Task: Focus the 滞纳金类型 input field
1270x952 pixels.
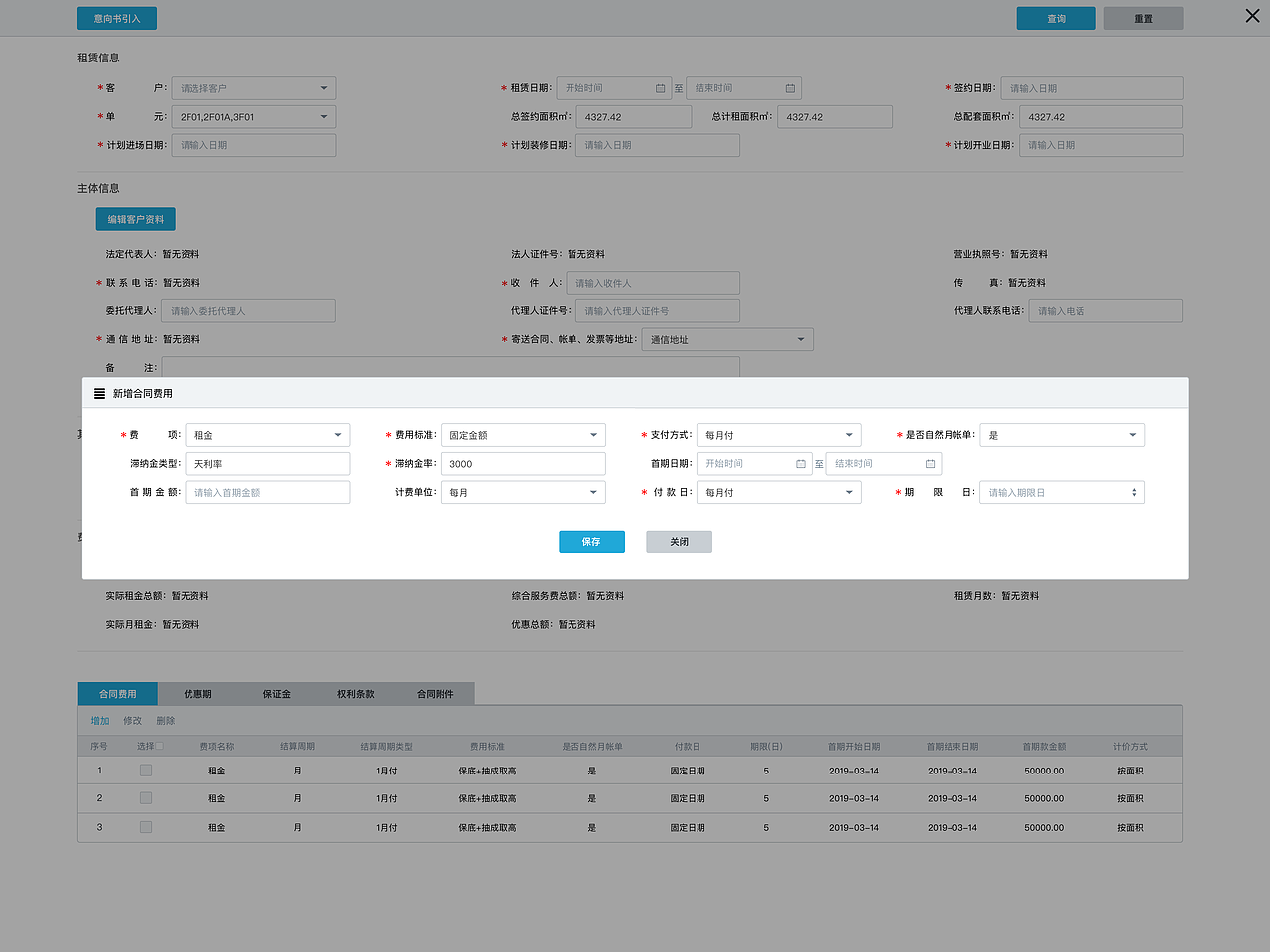Action: pyautogui.click(x=268, y=464)
